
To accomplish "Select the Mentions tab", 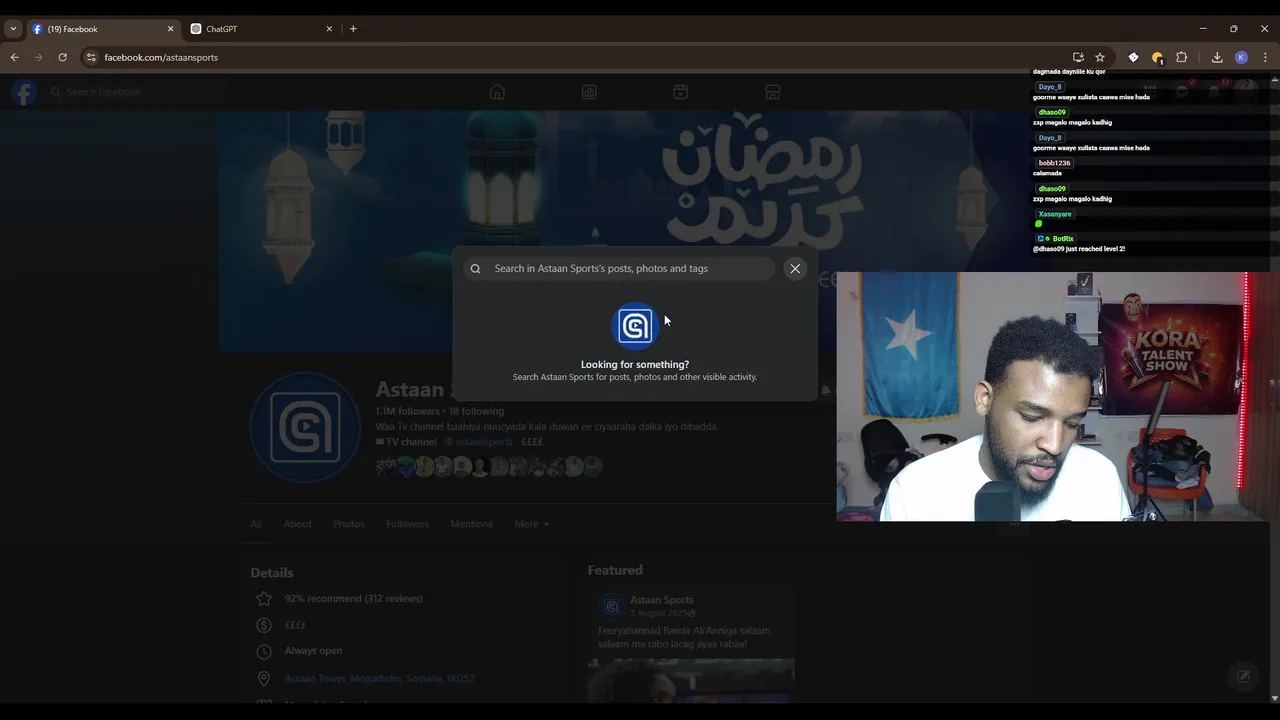I will [471, 524].
